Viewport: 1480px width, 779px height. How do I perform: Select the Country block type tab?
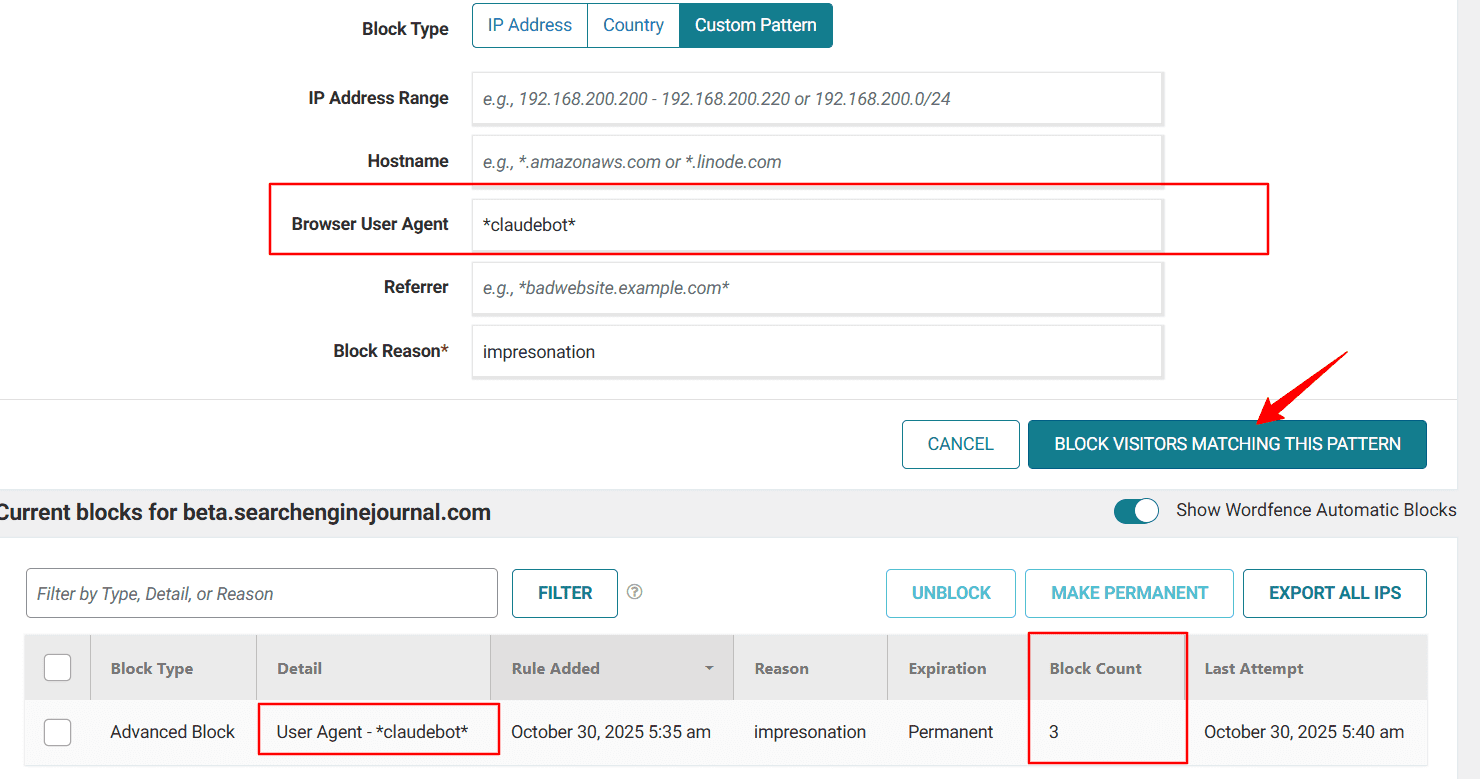[x=633, y=25]
